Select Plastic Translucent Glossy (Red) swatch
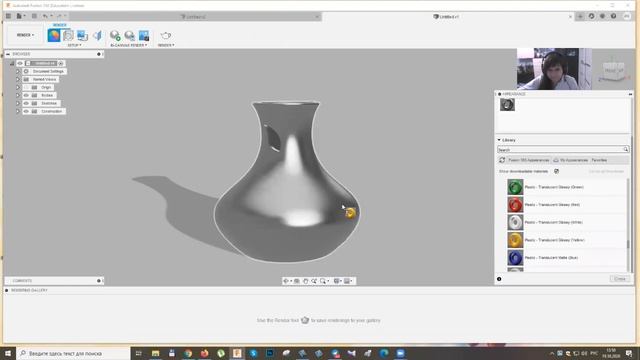Viewport: 640px width, 360px height. click(x=515, y=204)
